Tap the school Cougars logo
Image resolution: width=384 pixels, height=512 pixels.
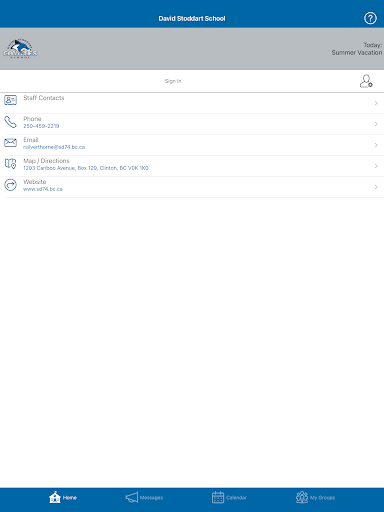click(20, 49)
